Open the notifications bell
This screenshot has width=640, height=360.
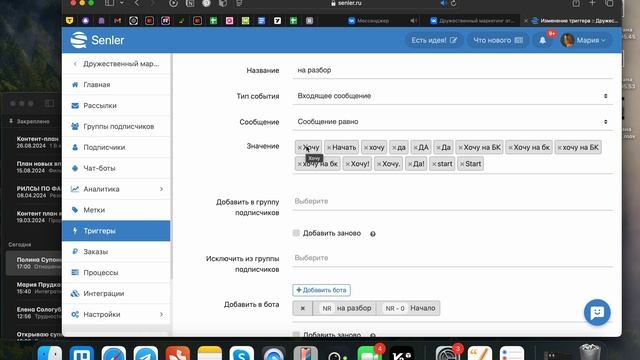click(x=542, y=40)
